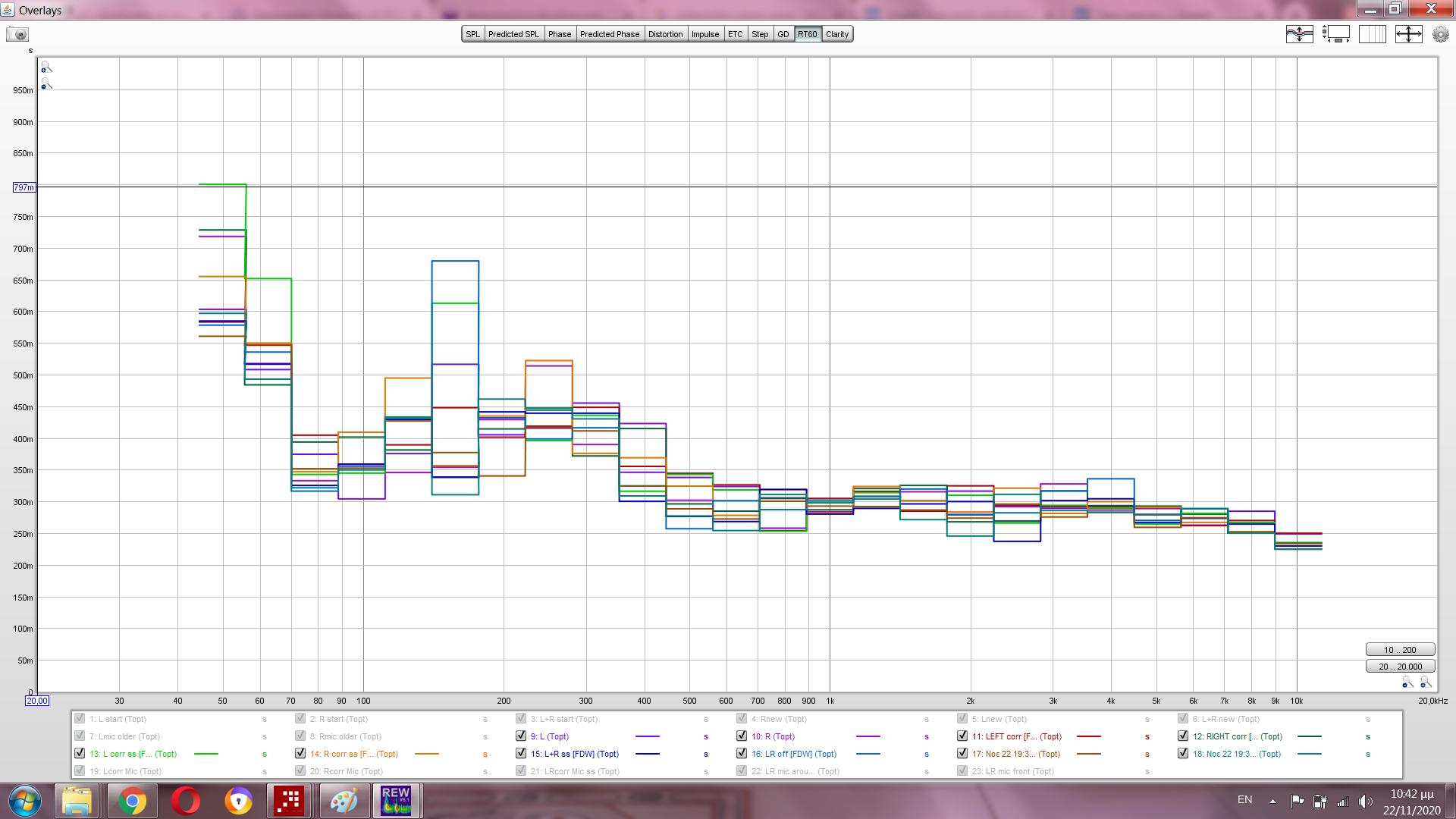Switch to the SPL tab

click(x=472, y=34)
